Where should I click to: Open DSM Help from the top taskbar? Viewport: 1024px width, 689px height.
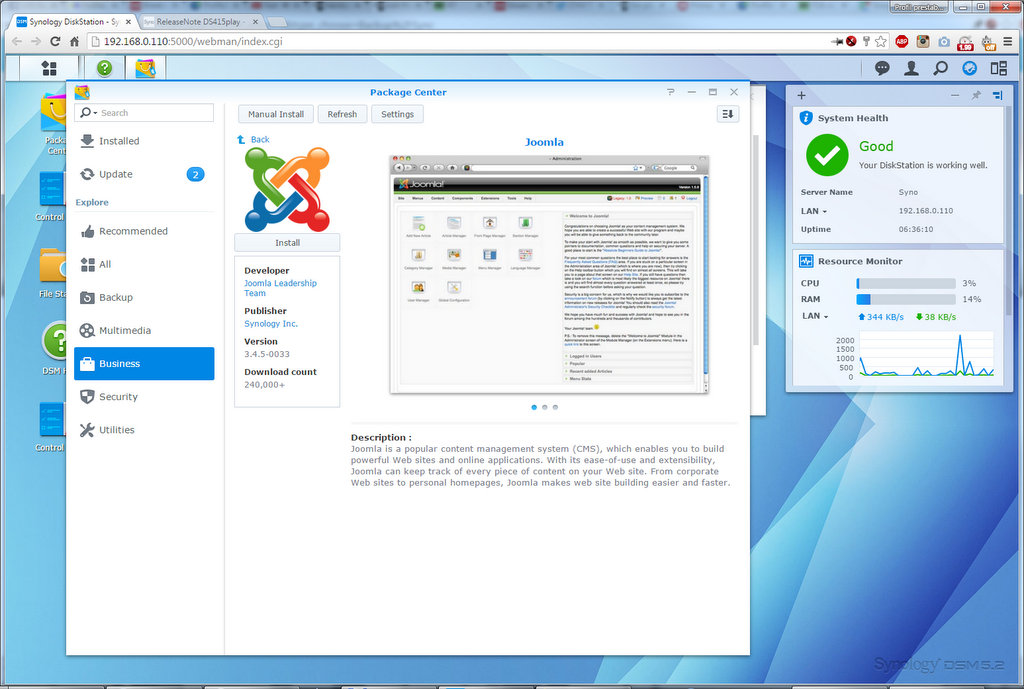point(104,68)
